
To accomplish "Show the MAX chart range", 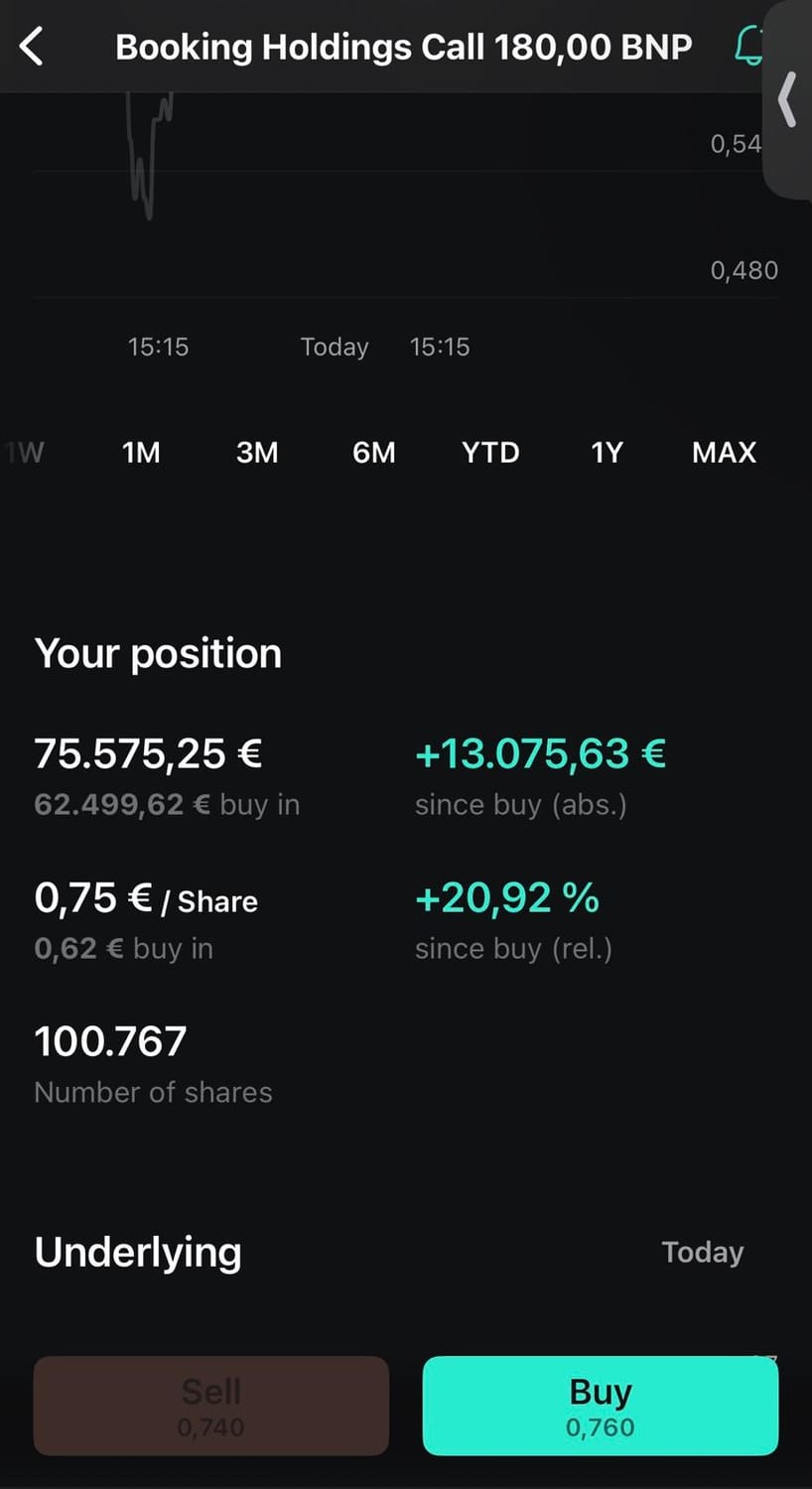I will tap(724, 453).
